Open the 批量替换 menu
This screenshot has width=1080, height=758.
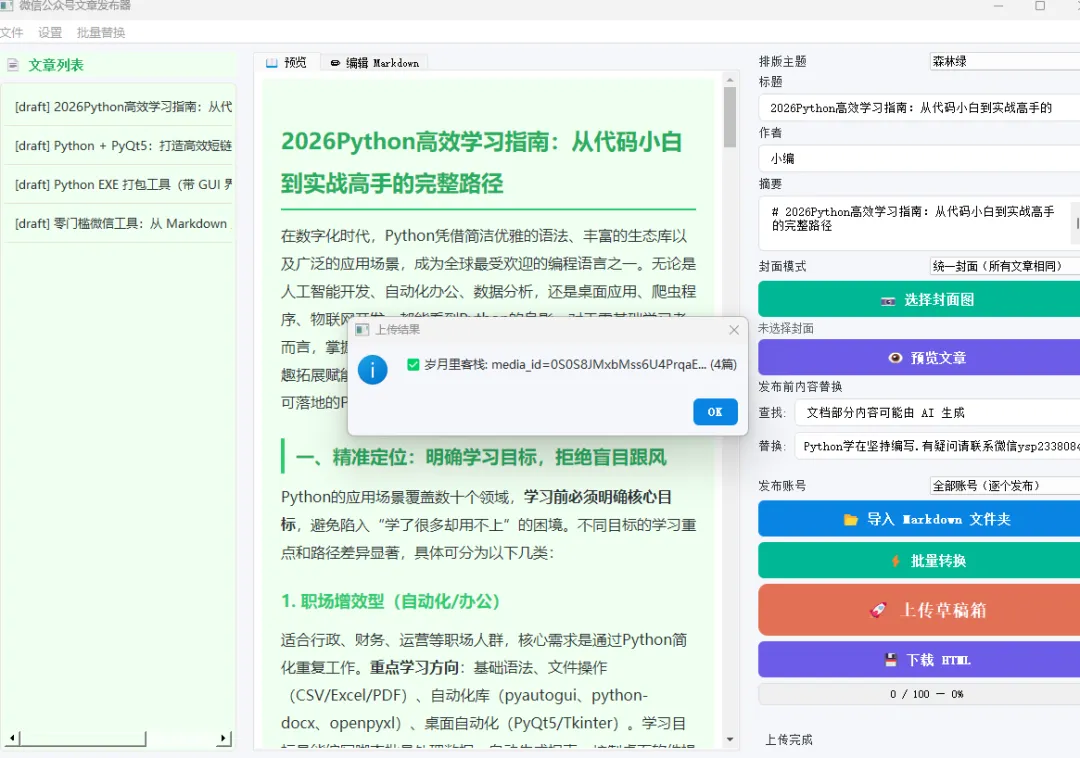[x=101, y=32]
